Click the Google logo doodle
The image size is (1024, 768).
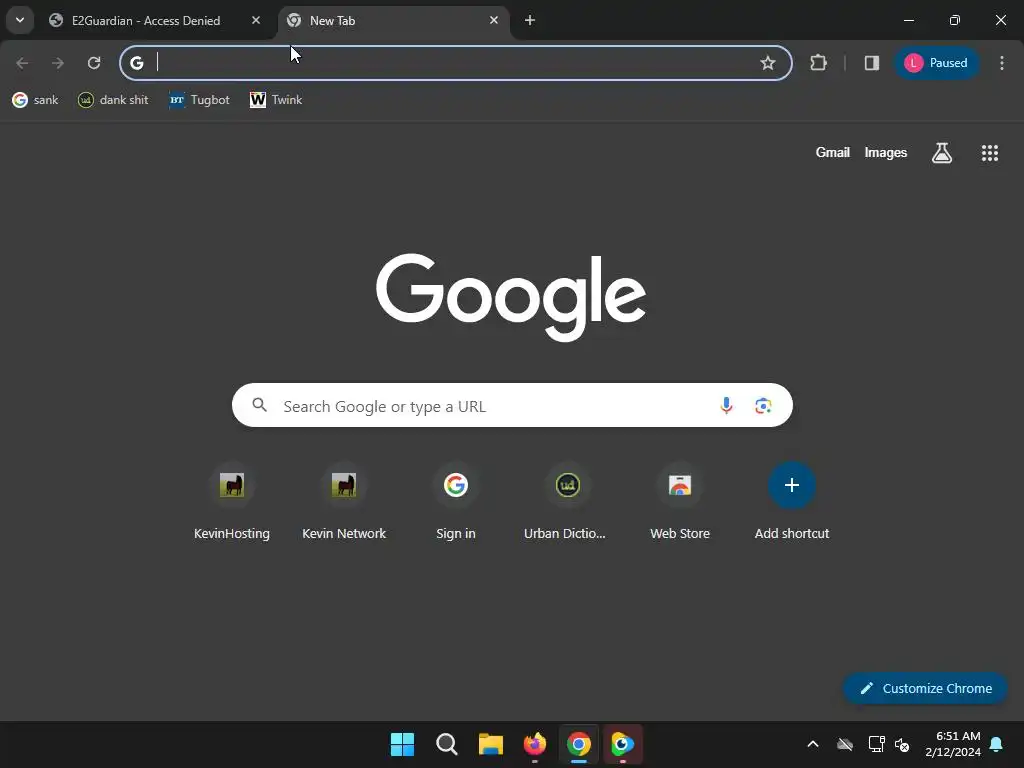coord(511,297)
